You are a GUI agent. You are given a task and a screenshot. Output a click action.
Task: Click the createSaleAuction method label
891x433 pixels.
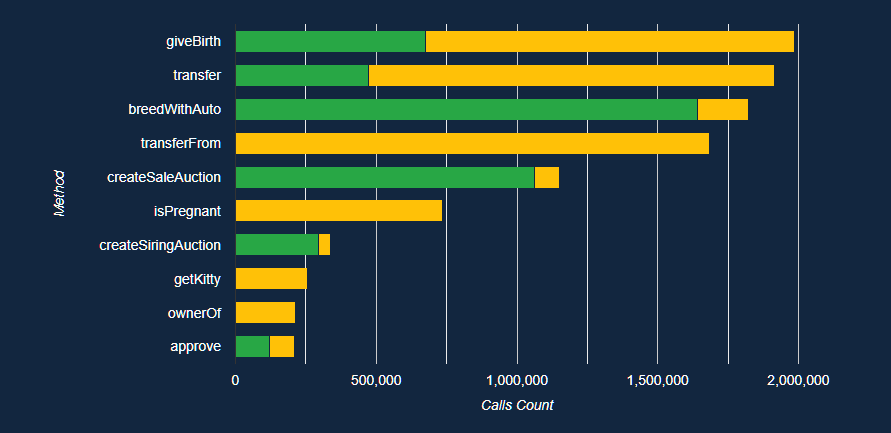point(164,177)
